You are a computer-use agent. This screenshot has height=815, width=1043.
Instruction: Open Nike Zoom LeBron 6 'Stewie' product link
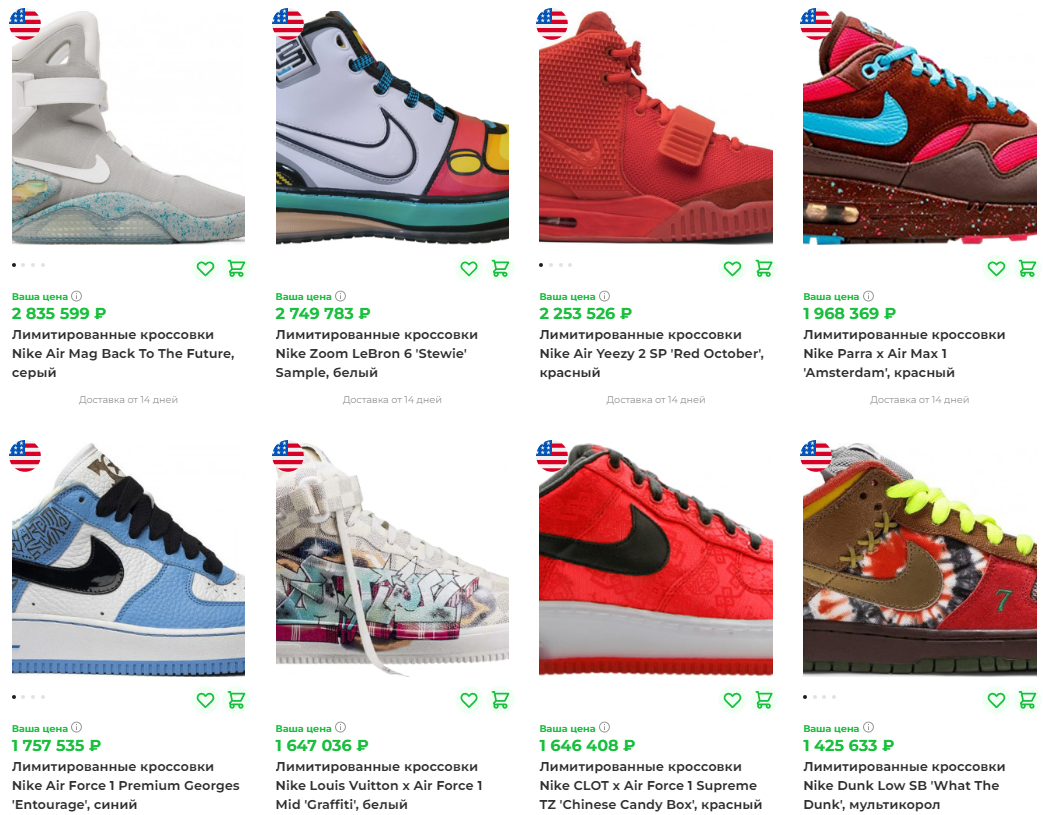(x=376, y=353)
